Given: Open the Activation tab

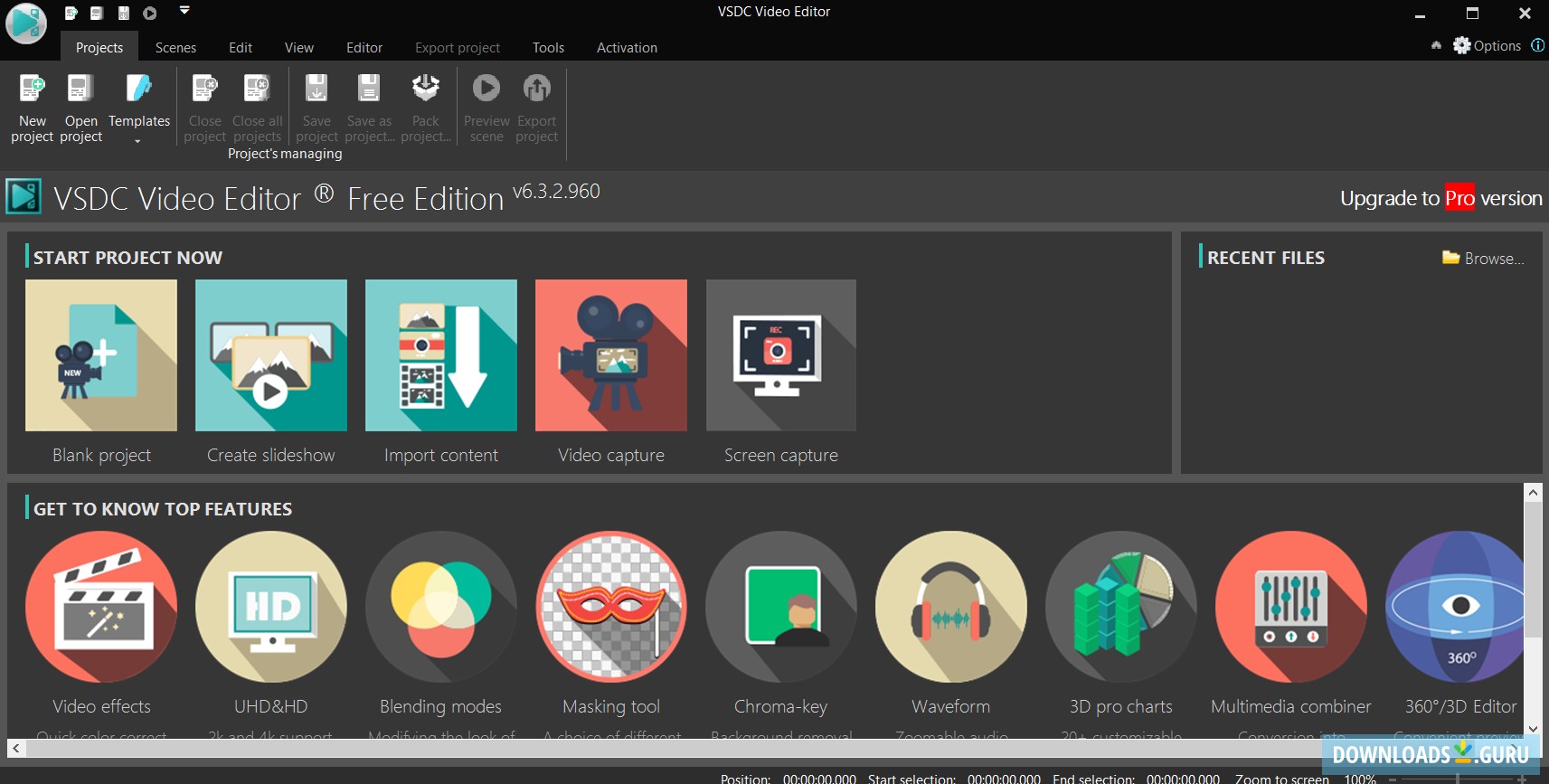Looking at the screenshot, I should [x=627, y=47].
